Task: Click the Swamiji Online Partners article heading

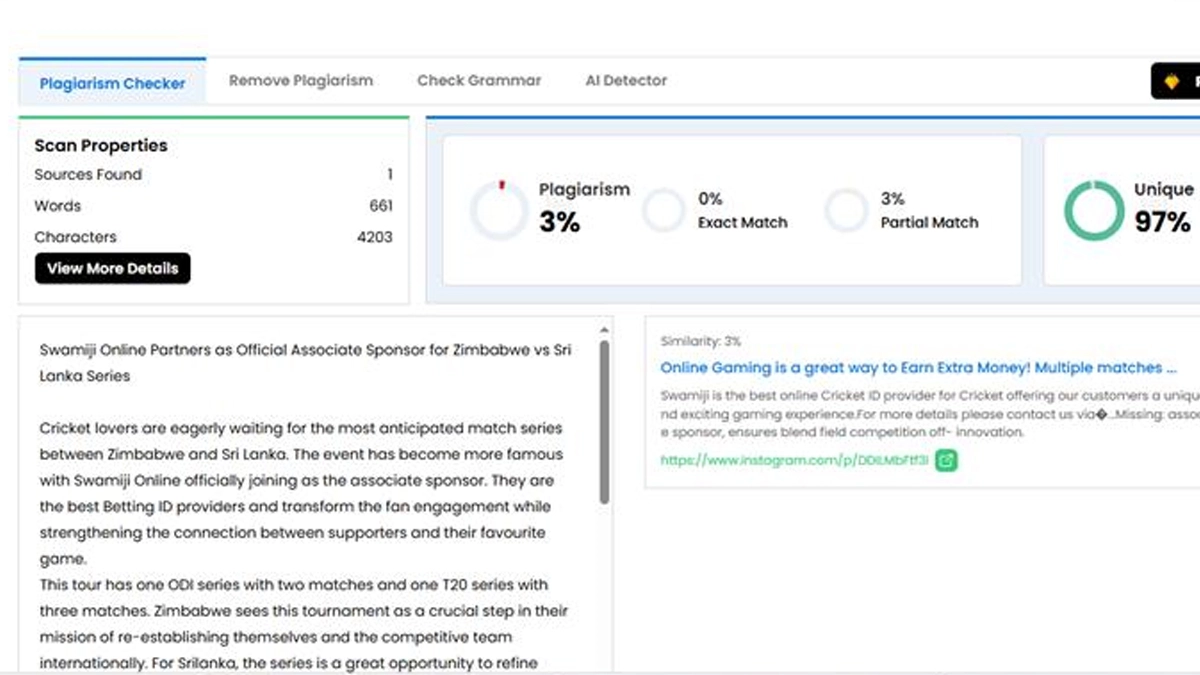Action: [305, 363]
